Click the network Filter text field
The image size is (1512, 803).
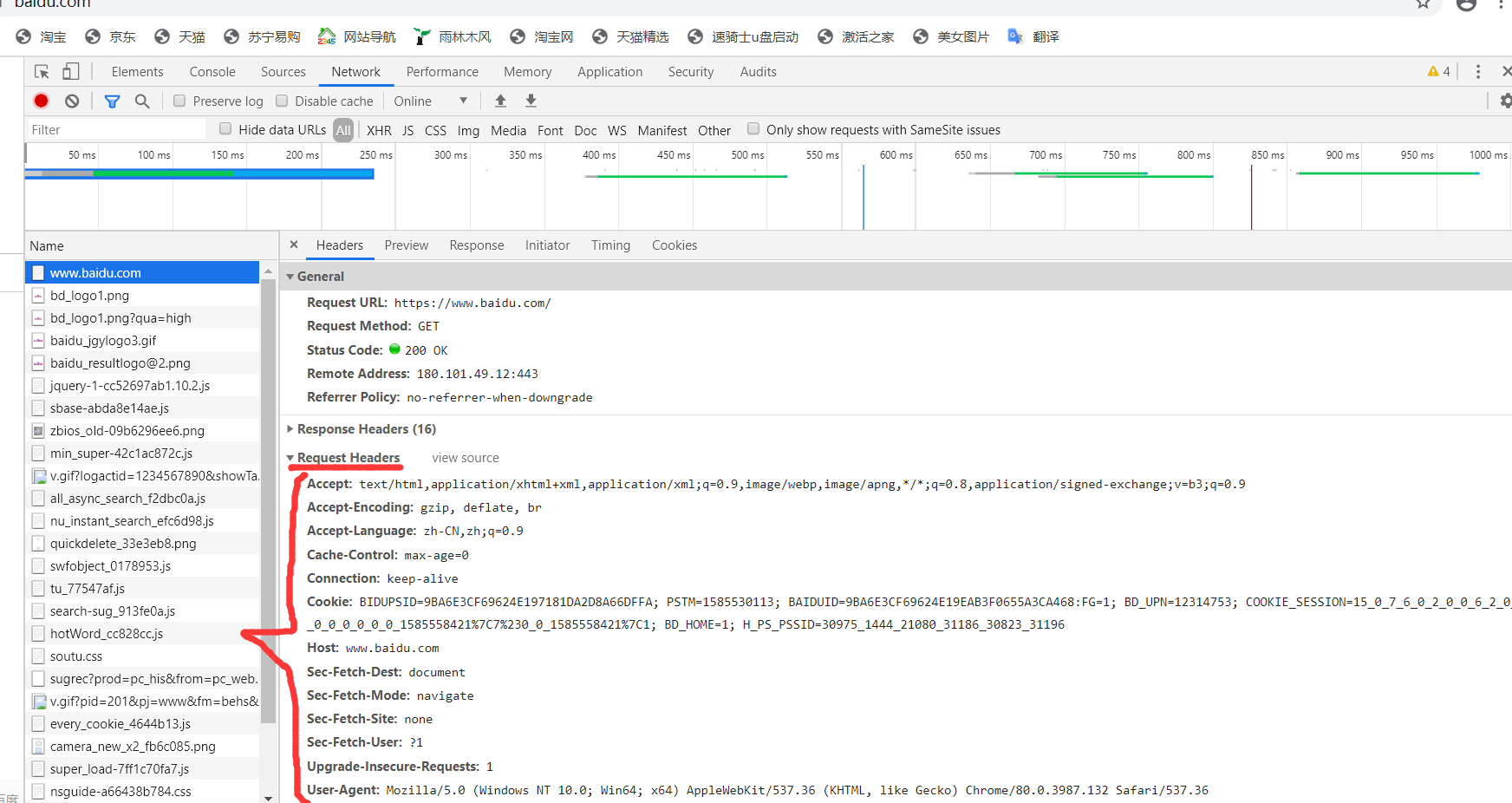click(116, 129)
